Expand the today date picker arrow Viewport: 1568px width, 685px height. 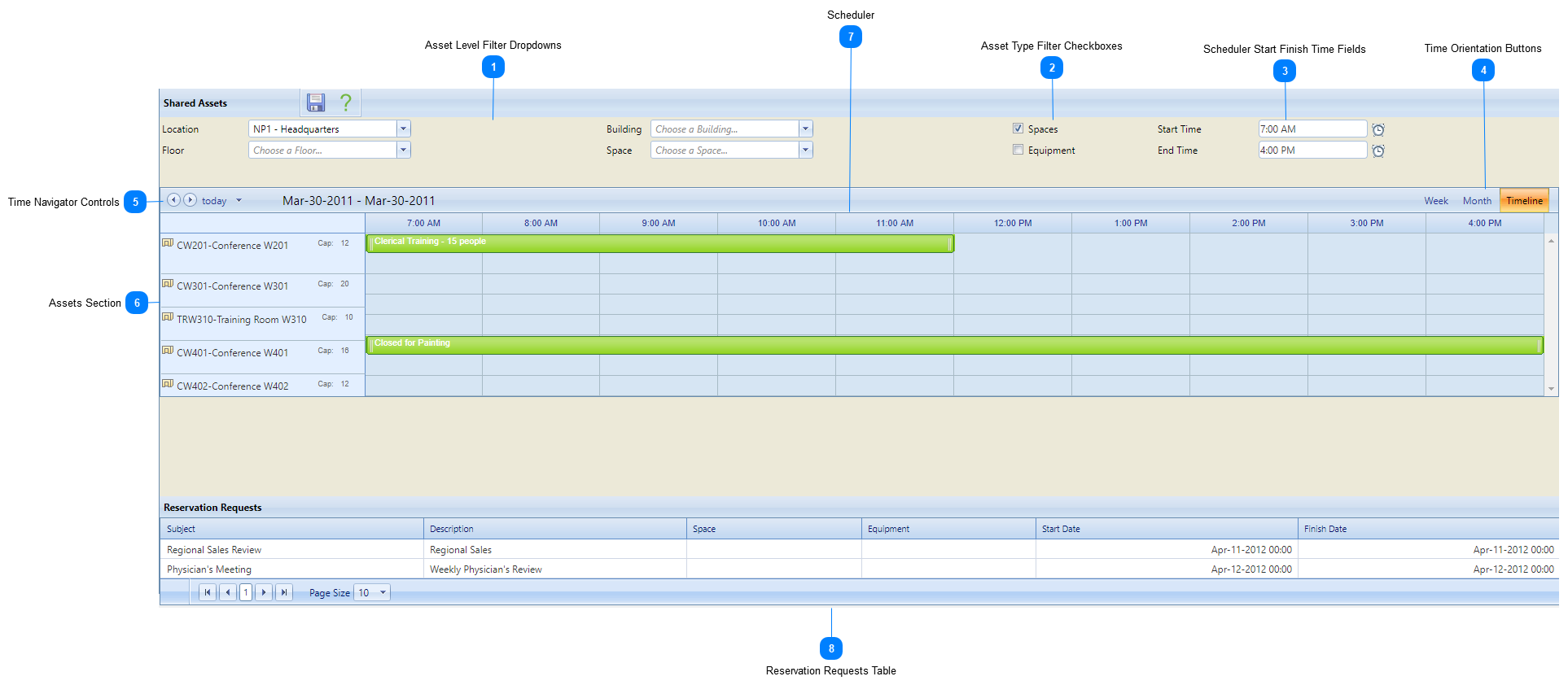[239, 200]
